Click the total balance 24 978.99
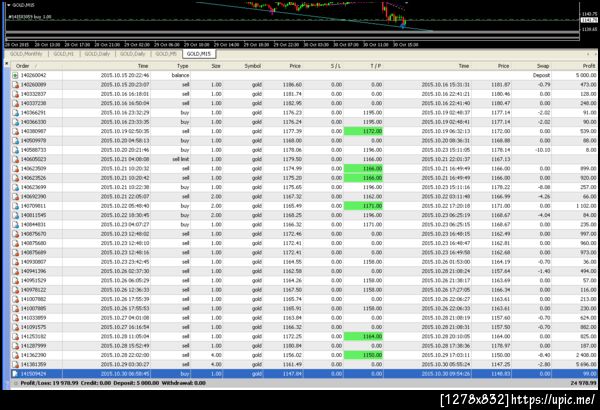The height and width of the screenshot is (410, 600). tap(584, 383)
